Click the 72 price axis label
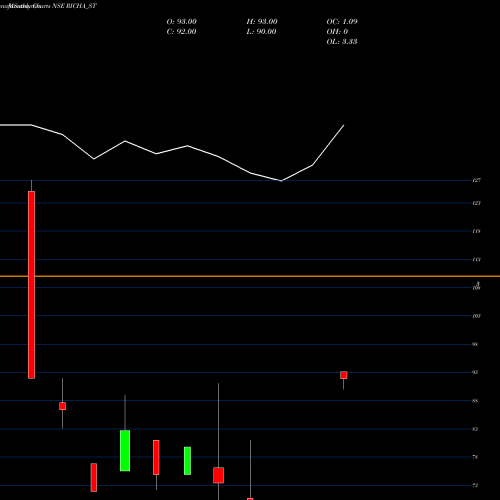 475,485
